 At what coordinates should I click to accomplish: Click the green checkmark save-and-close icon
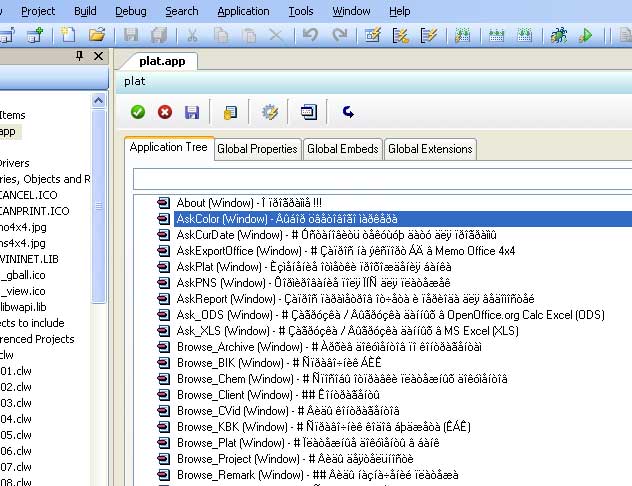pyautogui.click(x=138, y=112)
